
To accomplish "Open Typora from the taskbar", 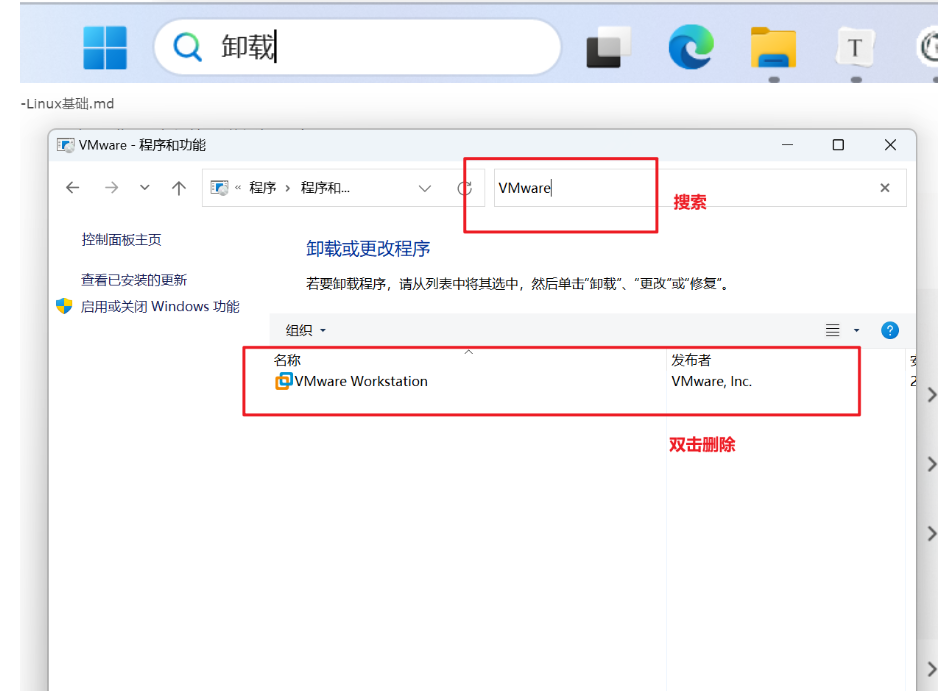I will (855, 47).
